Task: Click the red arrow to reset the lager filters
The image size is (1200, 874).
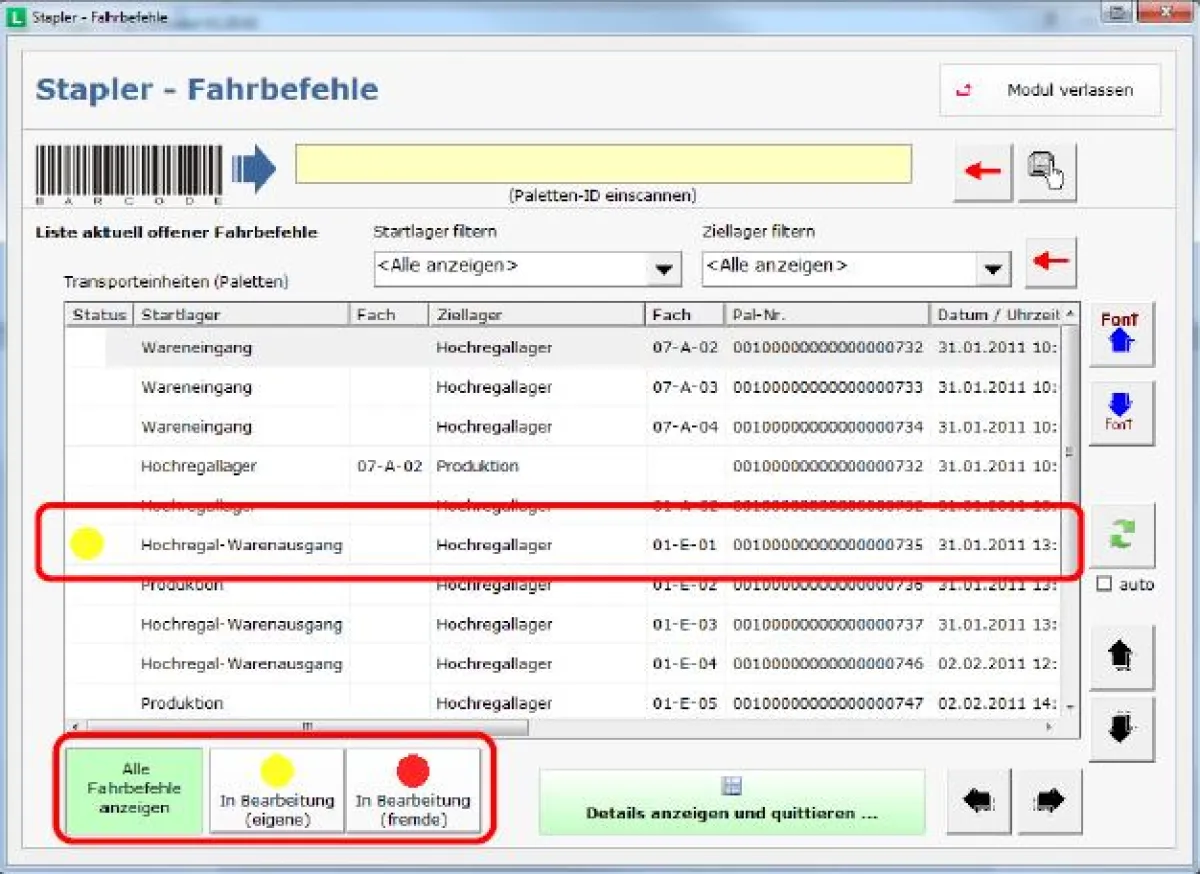Action: coord(1051,262)
